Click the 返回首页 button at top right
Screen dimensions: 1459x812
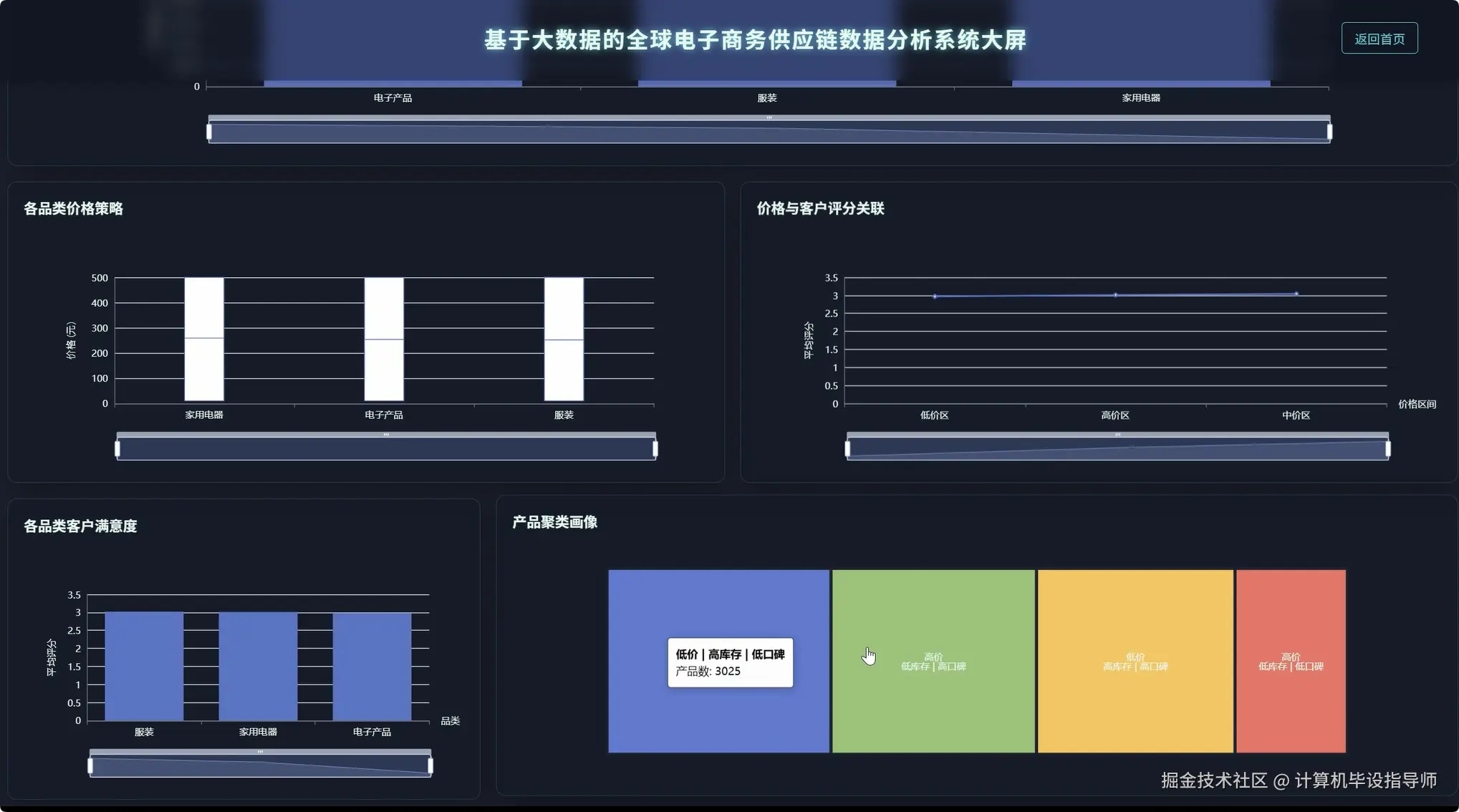tap(1379, 39)
